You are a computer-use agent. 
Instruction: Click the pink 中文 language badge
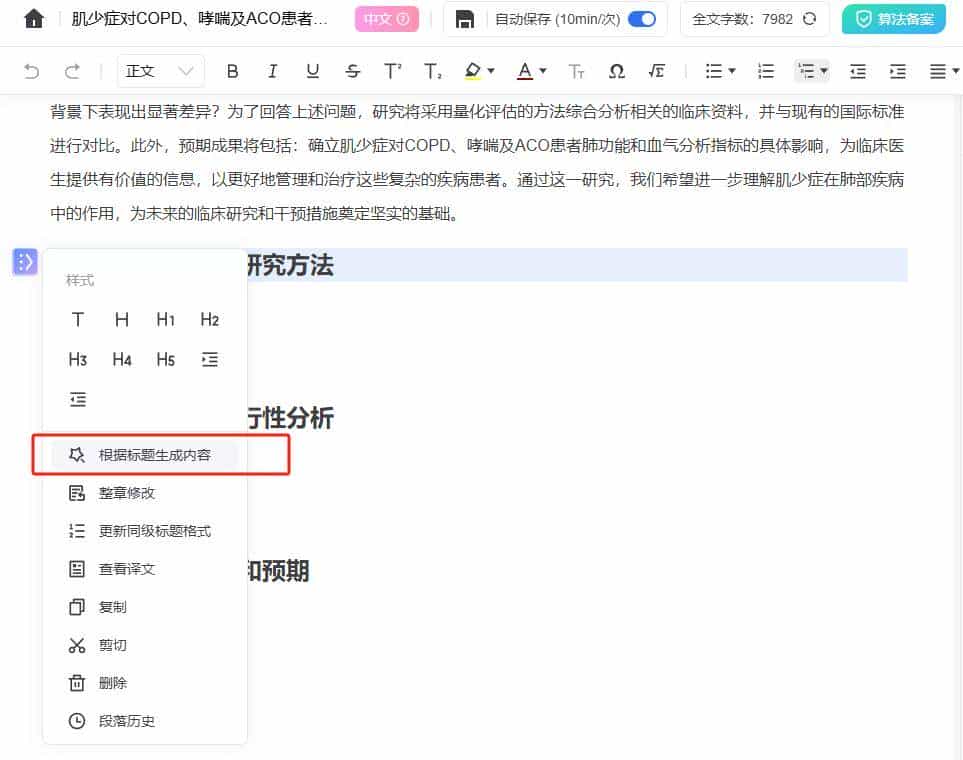pos(386,18)
